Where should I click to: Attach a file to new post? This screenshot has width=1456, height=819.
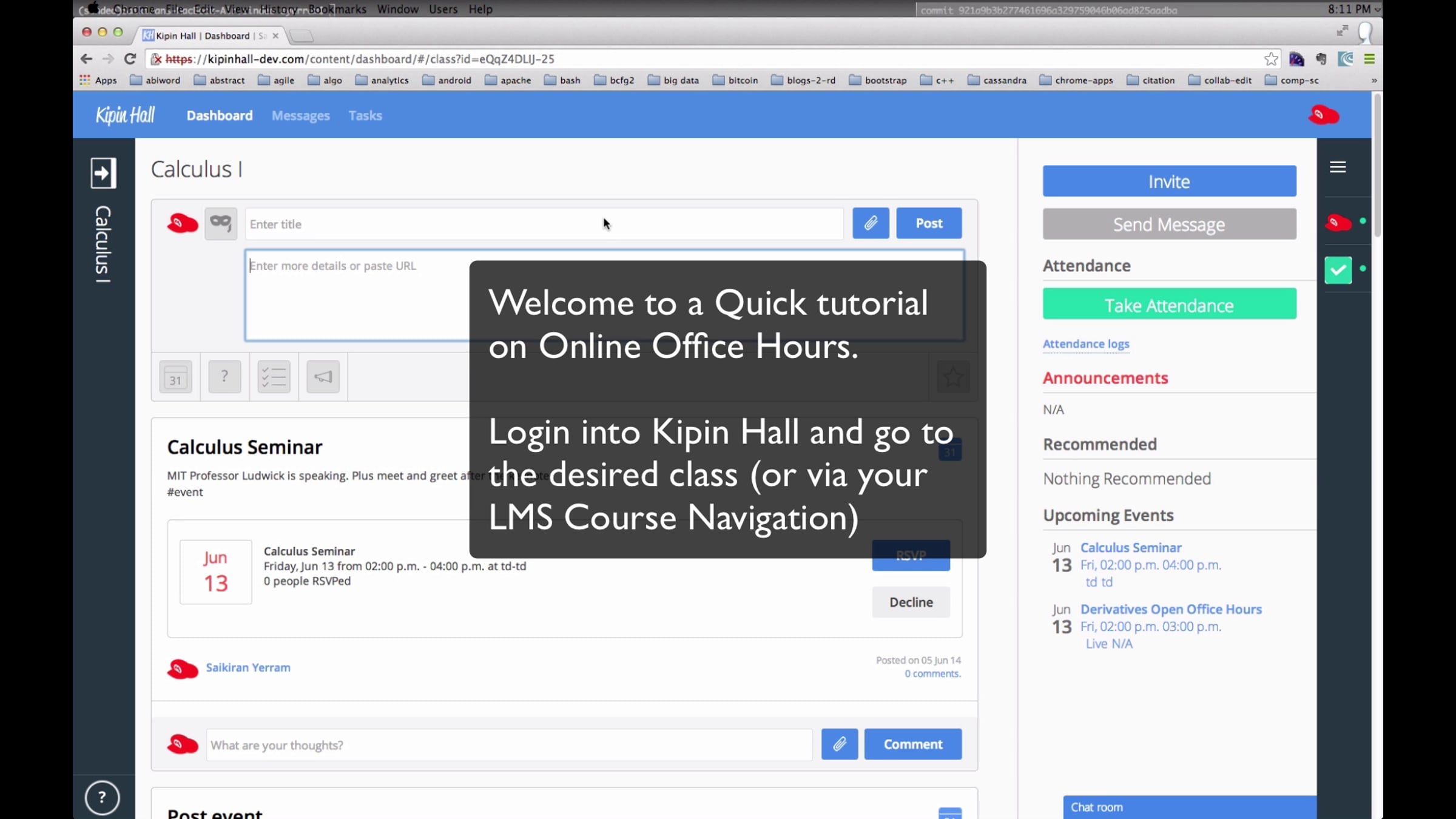(x=871, y=223)
